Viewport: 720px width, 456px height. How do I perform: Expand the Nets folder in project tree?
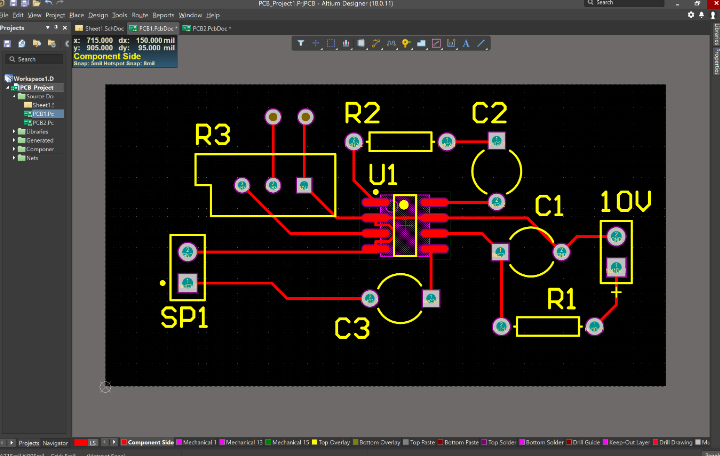(15, 158)
